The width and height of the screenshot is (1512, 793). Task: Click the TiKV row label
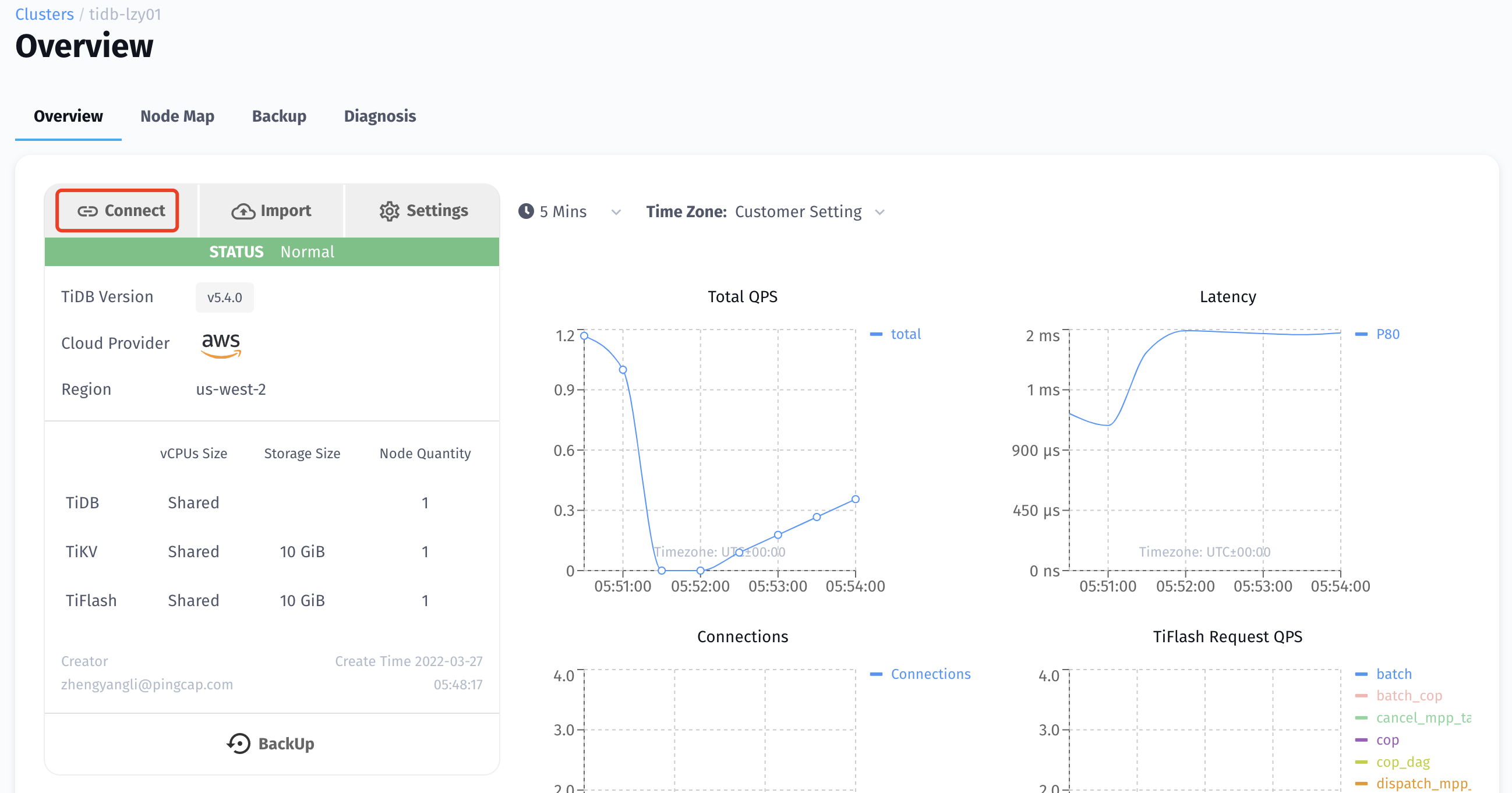pos(82,551)
